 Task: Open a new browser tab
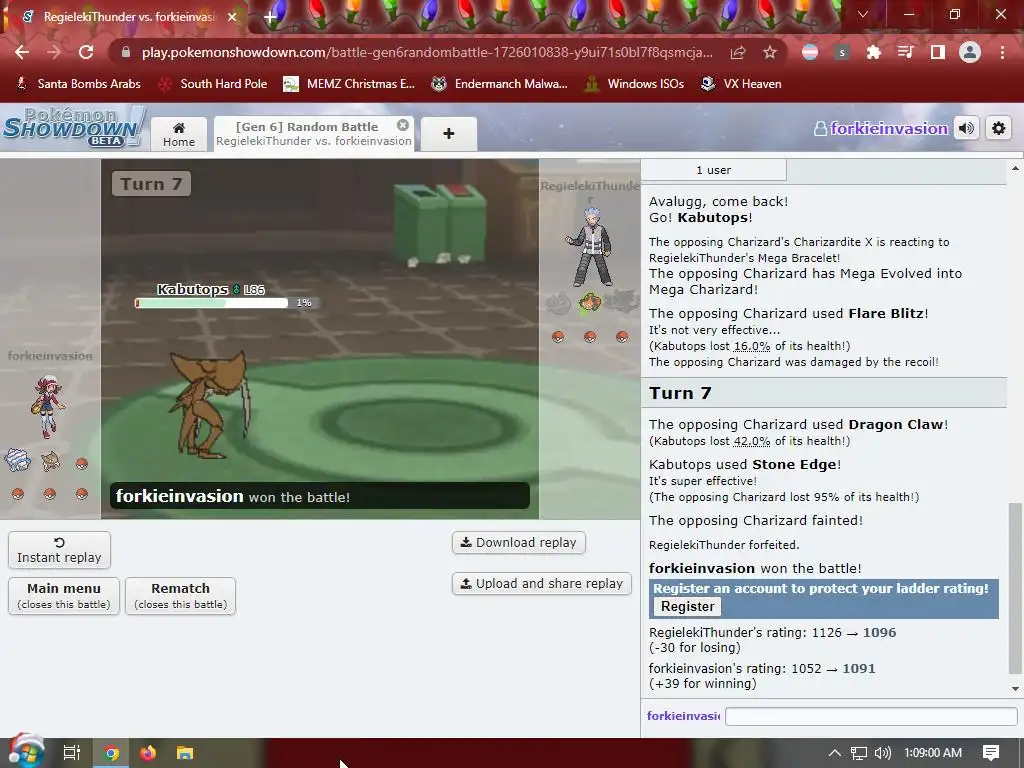270,17
